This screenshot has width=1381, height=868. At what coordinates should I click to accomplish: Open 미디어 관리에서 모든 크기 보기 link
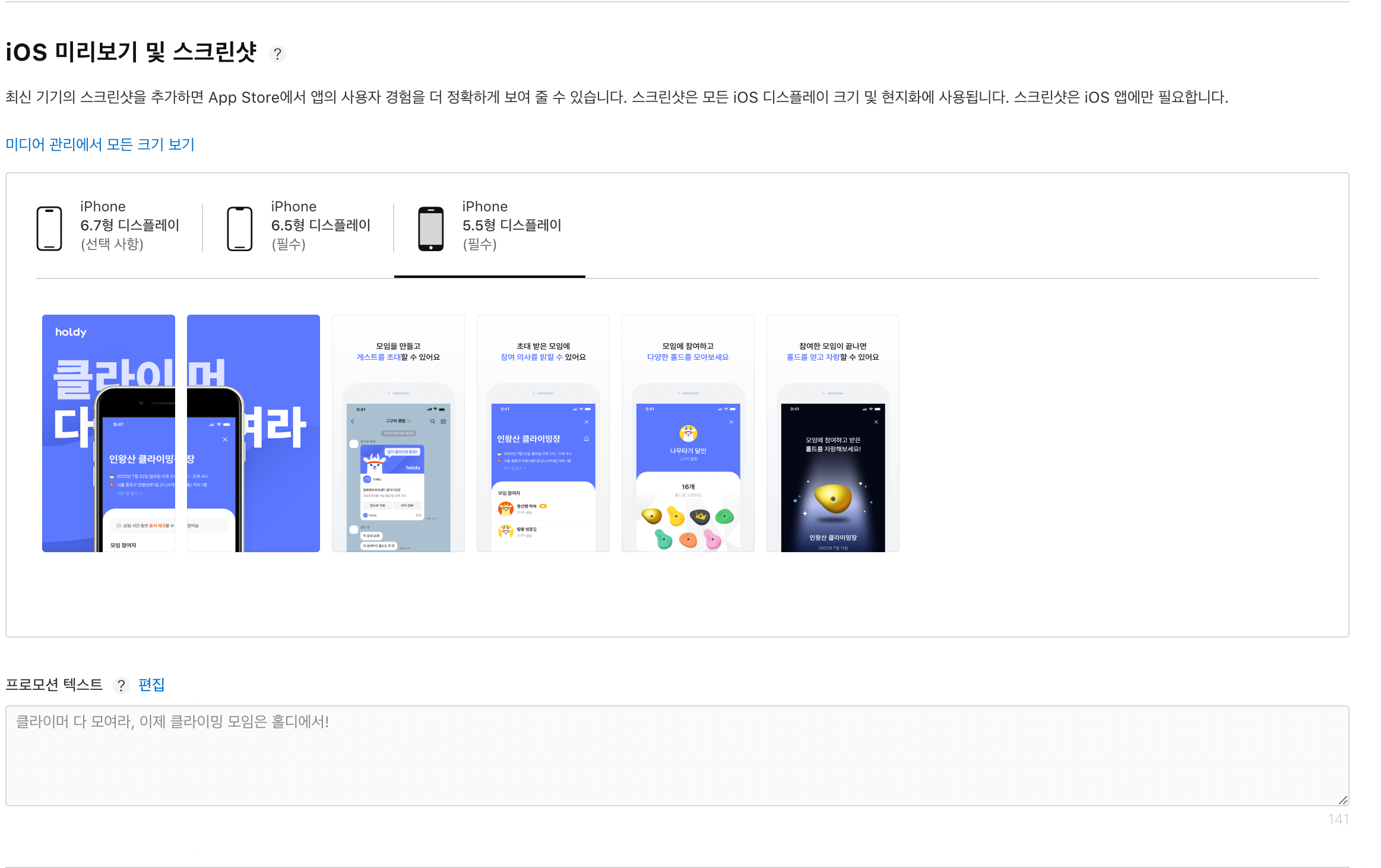[x=100, y=144]
